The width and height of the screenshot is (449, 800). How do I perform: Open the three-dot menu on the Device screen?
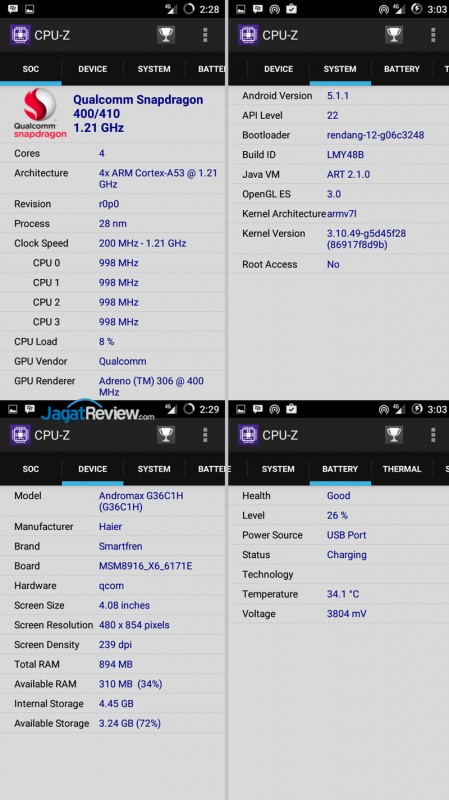point(205,435)
